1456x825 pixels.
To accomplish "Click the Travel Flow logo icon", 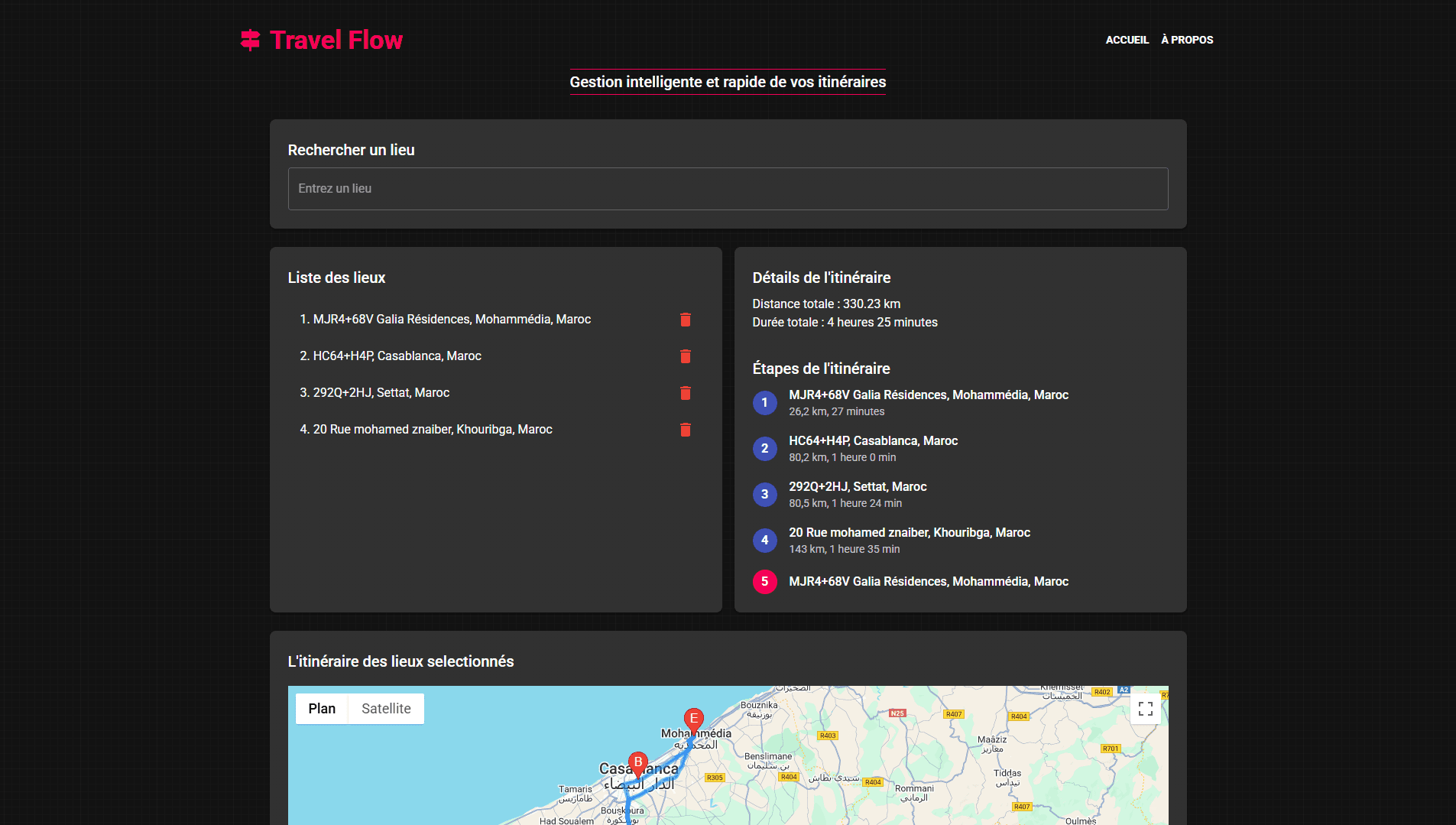I will 248,39.
